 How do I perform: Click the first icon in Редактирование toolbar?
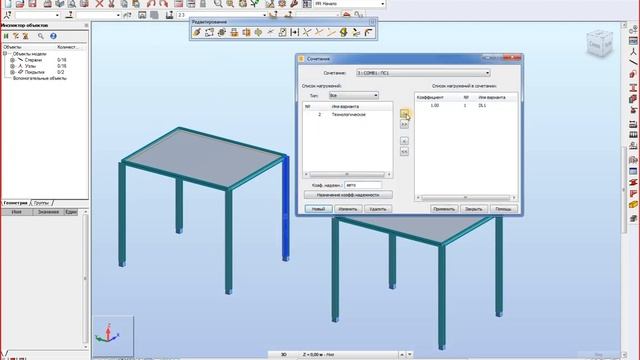point(197,32)
